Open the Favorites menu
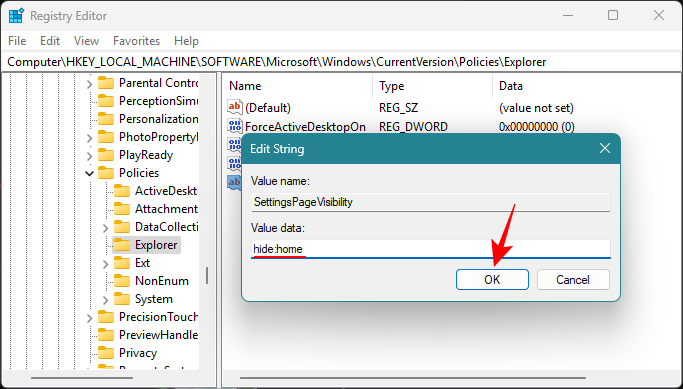The width and height of the screenshot is (683, 389). pyautogui.click(x=136, y=41)
